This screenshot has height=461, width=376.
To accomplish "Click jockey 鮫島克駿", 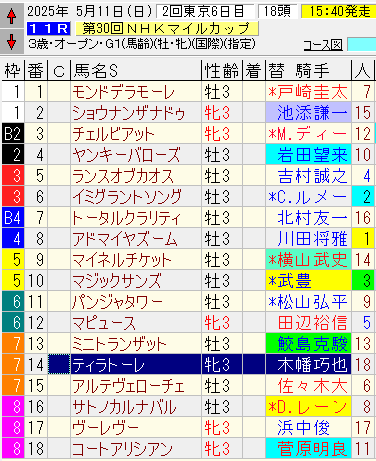I will click(308, 344).
